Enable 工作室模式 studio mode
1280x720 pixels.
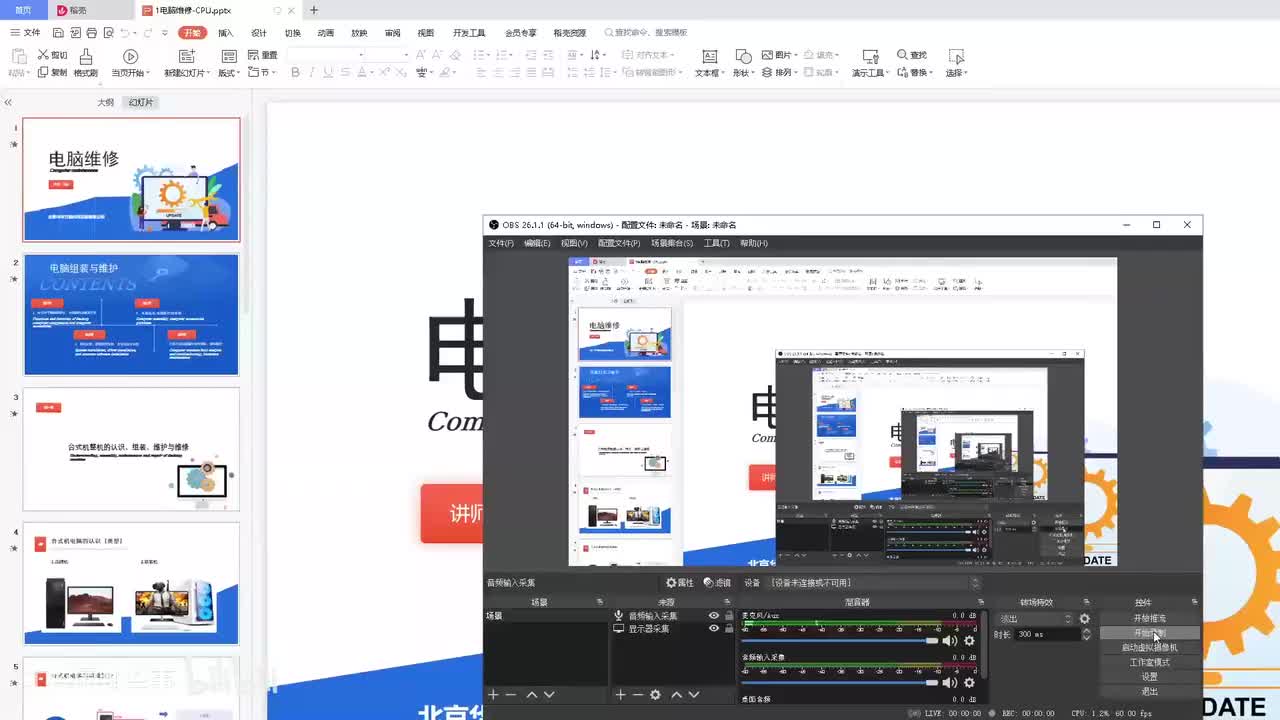click(1149, 662)
